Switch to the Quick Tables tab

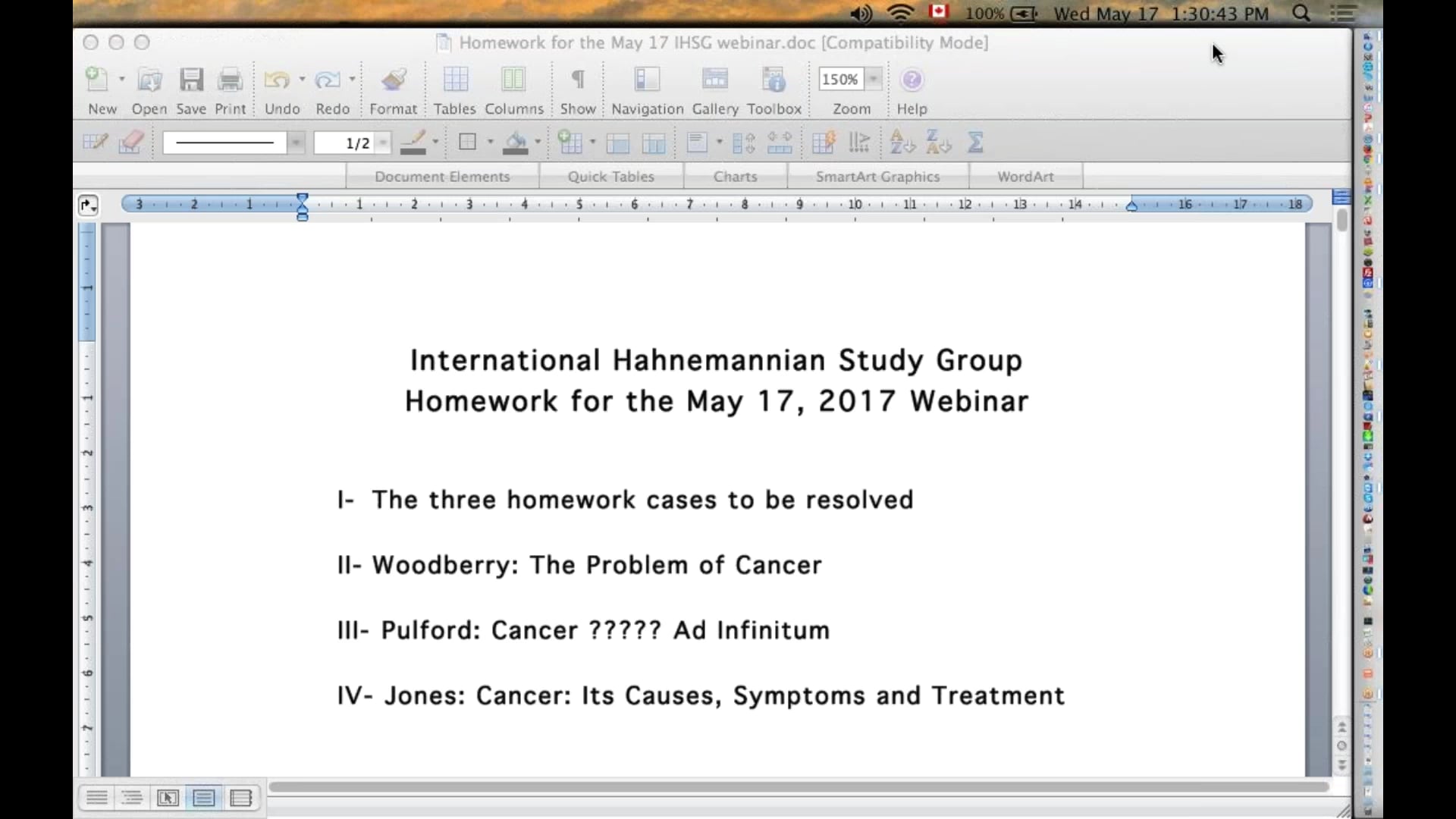(x=611, y=176)
